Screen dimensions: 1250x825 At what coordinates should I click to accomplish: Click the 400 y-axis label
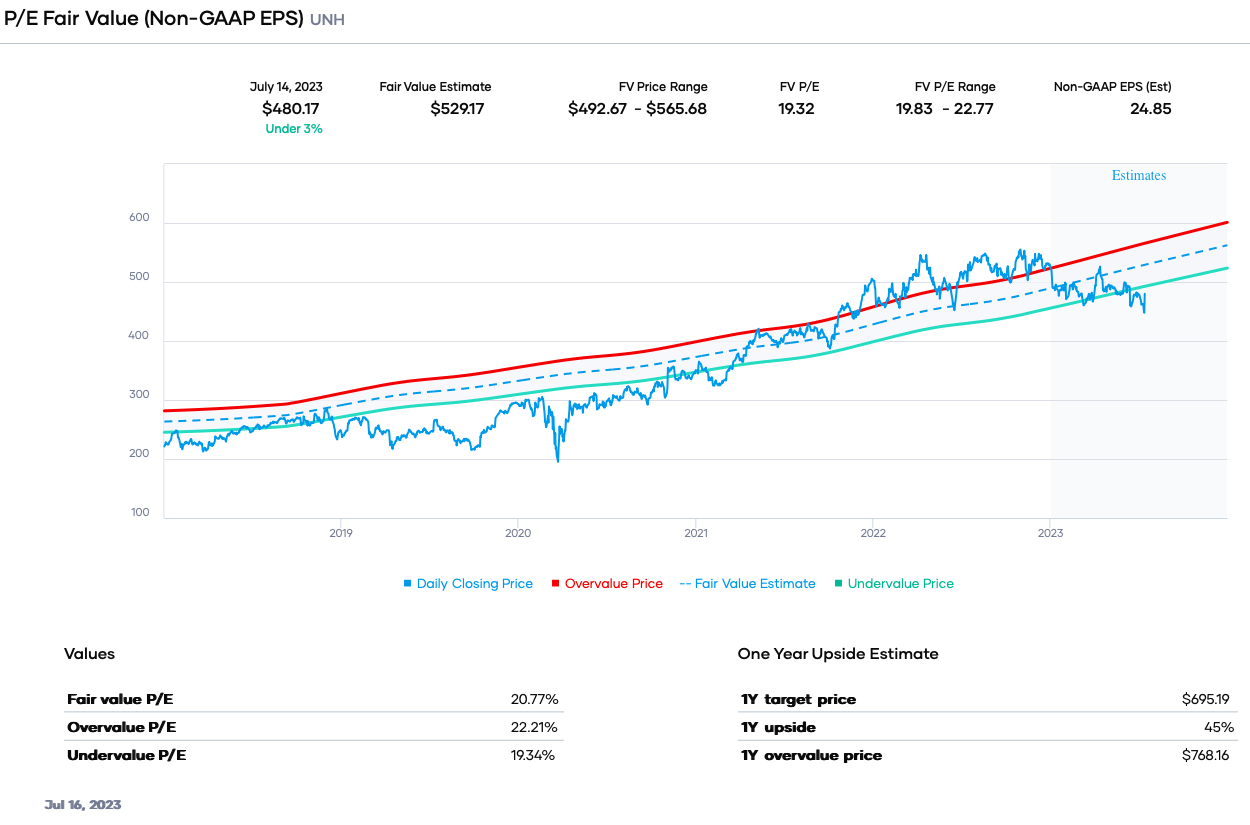[139, 336]
